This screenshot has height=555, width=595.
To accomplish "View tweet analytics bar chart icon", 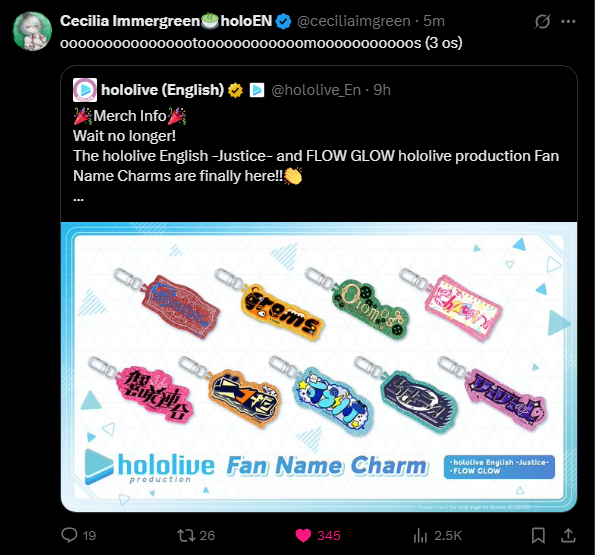I will tap(420, 535).
